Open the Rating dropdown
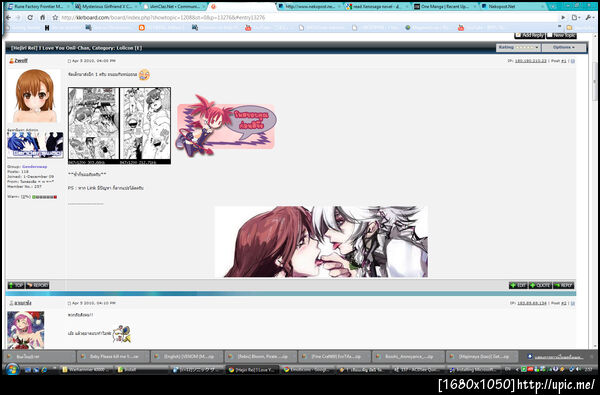Screen dimensions: 600x395 pos(518,47)
